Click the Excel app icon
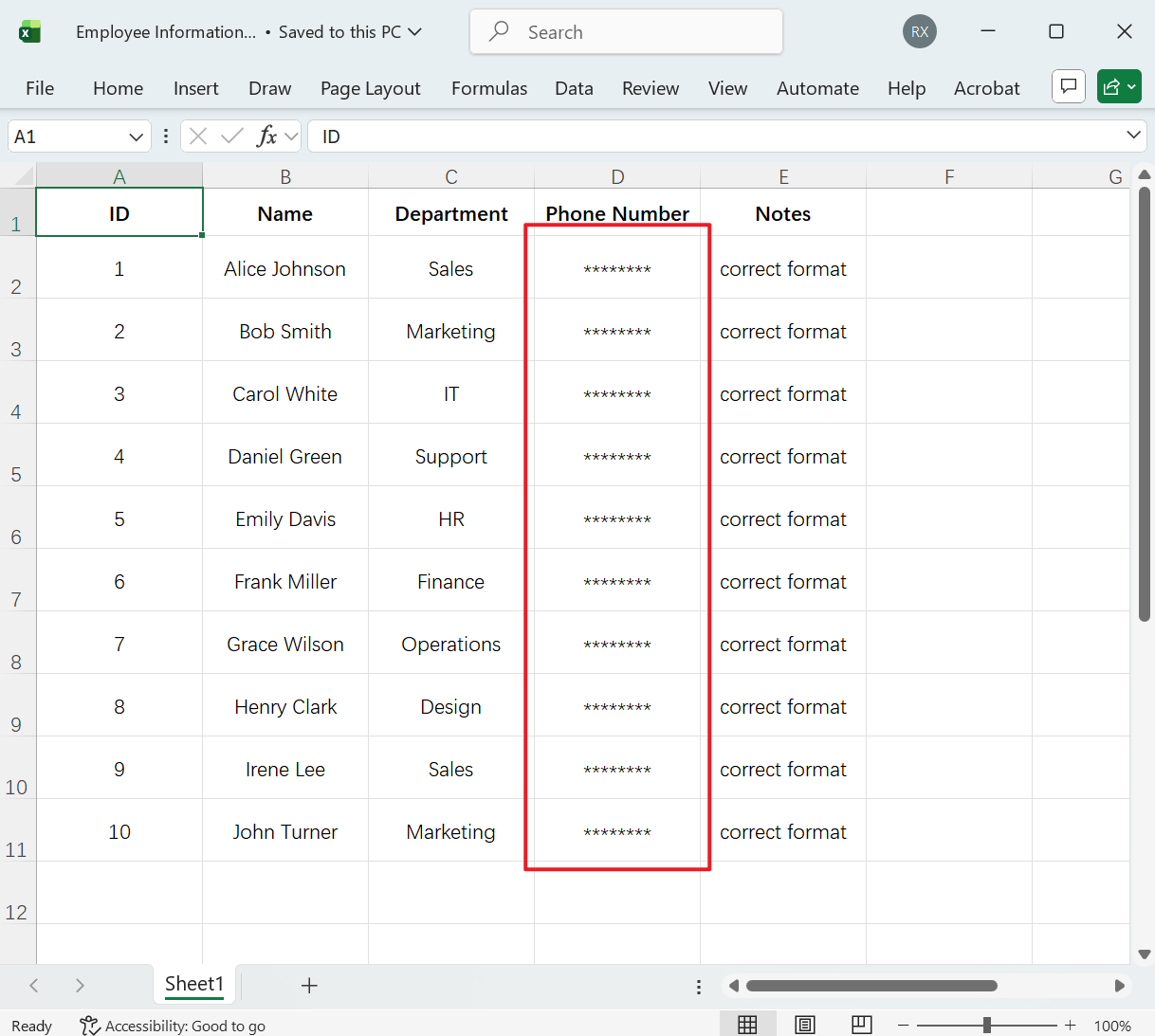Viewport: 1155px width, 1036px height. [29, 30]
